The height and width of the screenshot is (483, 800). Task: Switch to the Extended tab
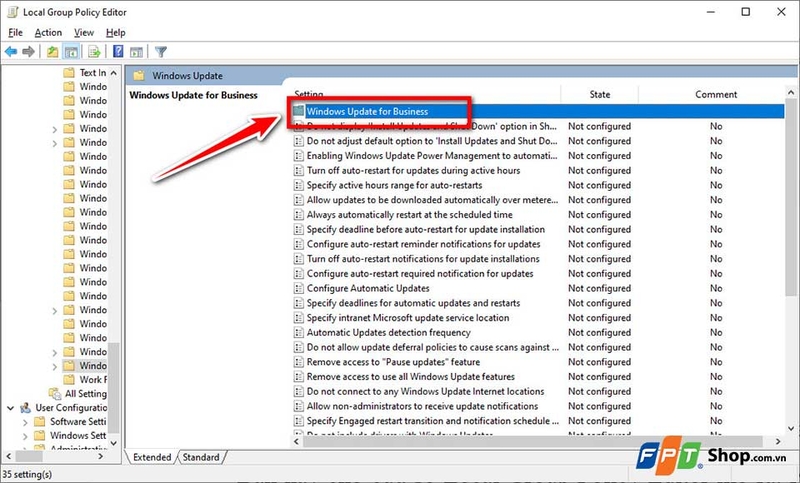click(152, 457)
